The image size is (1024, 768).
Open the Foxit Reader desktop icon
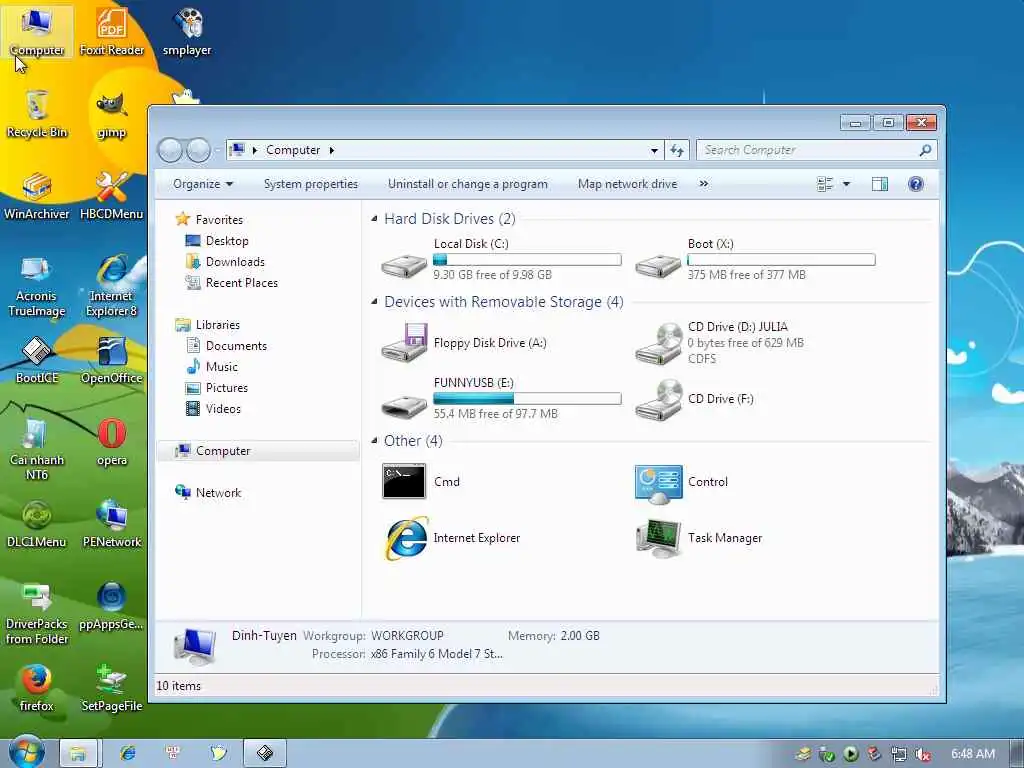[x=112, y=33]
